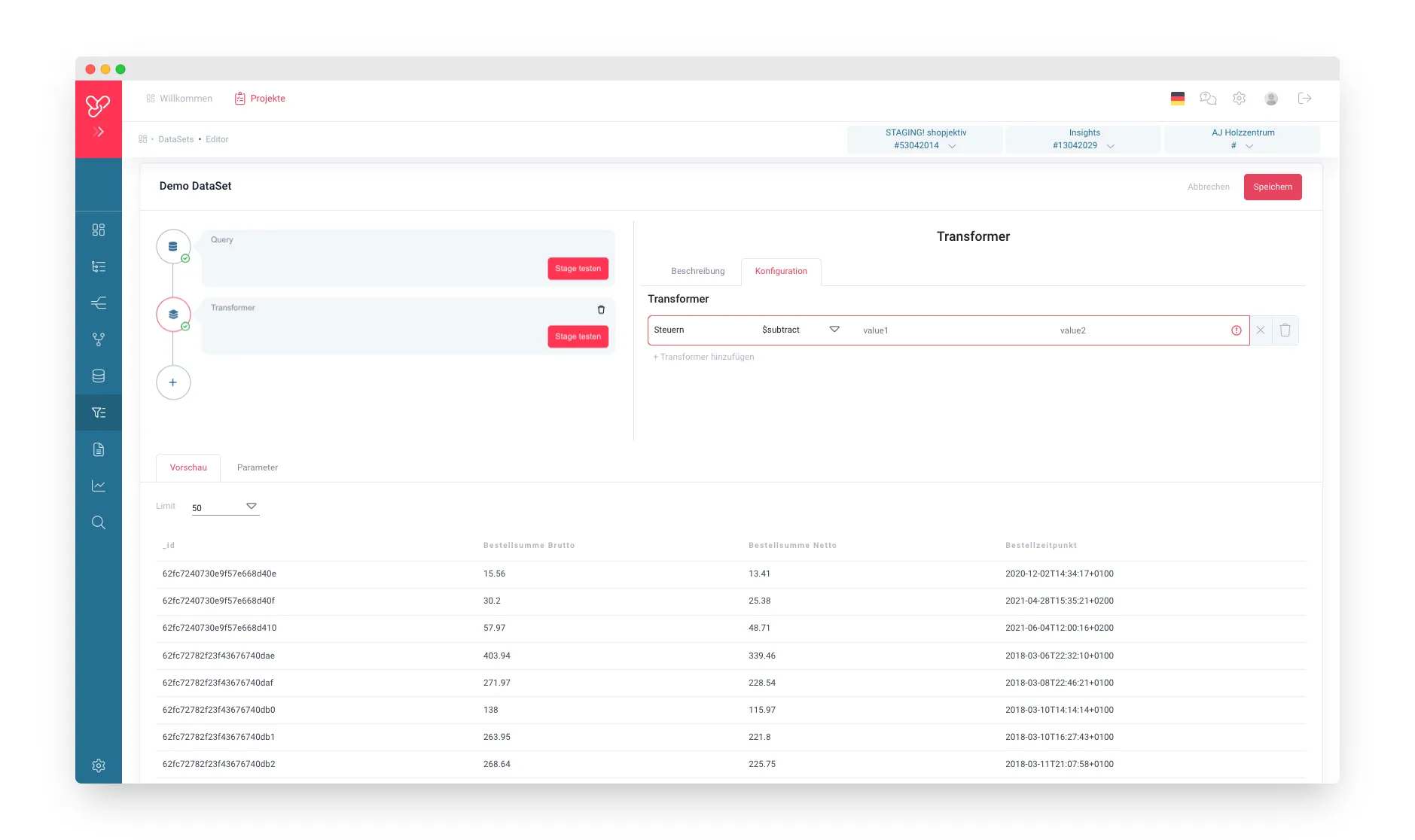1415x840 pixels.
Task: Open the Limit 50 dropdown
Action: 225,507
